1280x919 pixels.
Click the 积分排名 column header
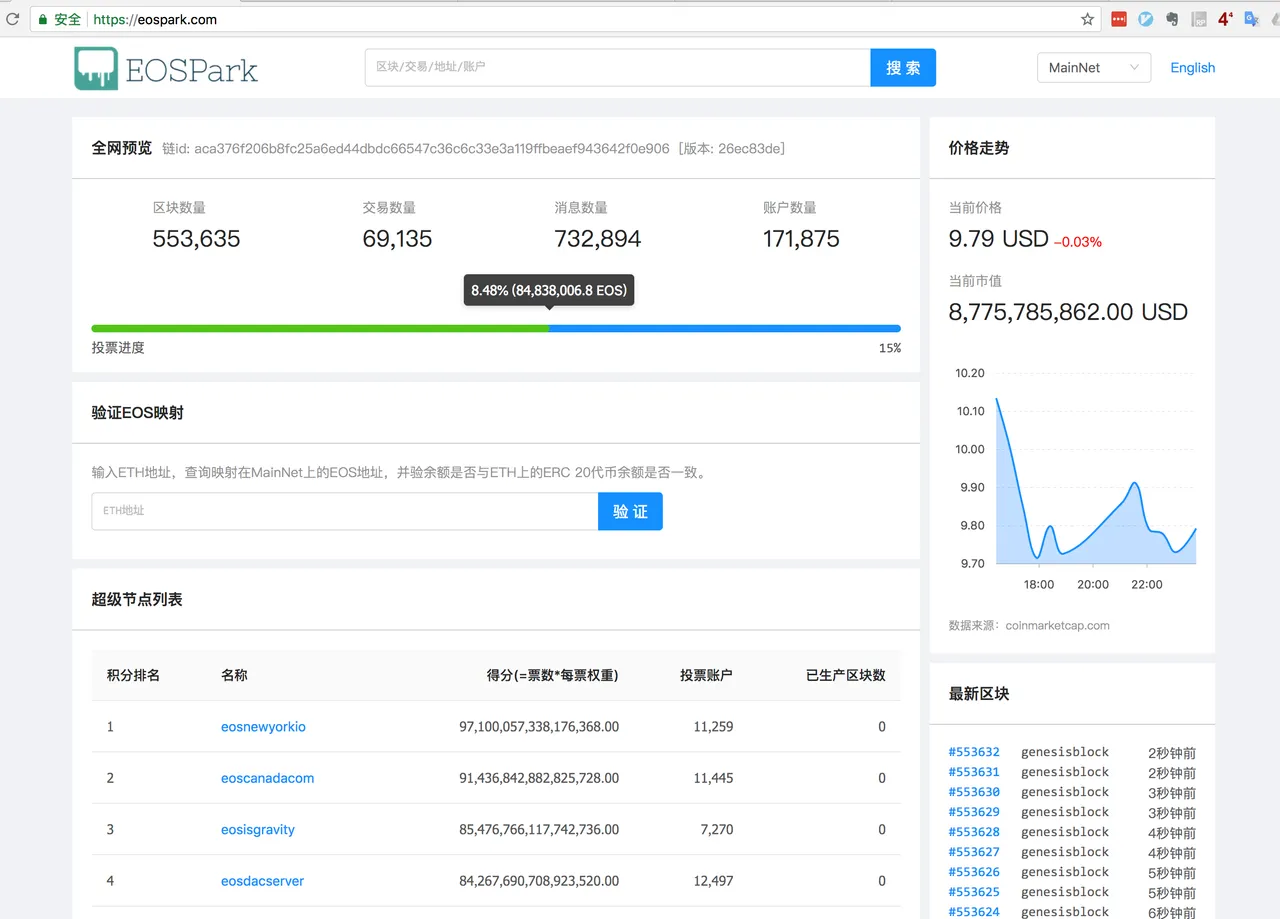(x=133, y=675)
